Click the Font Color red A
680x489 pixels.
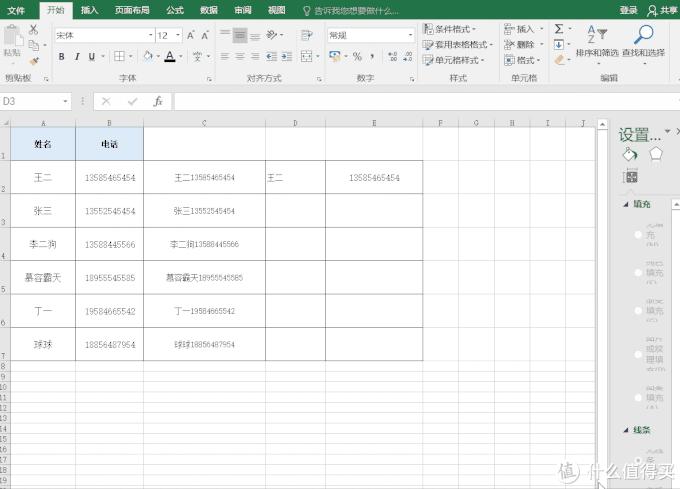tap(170, 56)
